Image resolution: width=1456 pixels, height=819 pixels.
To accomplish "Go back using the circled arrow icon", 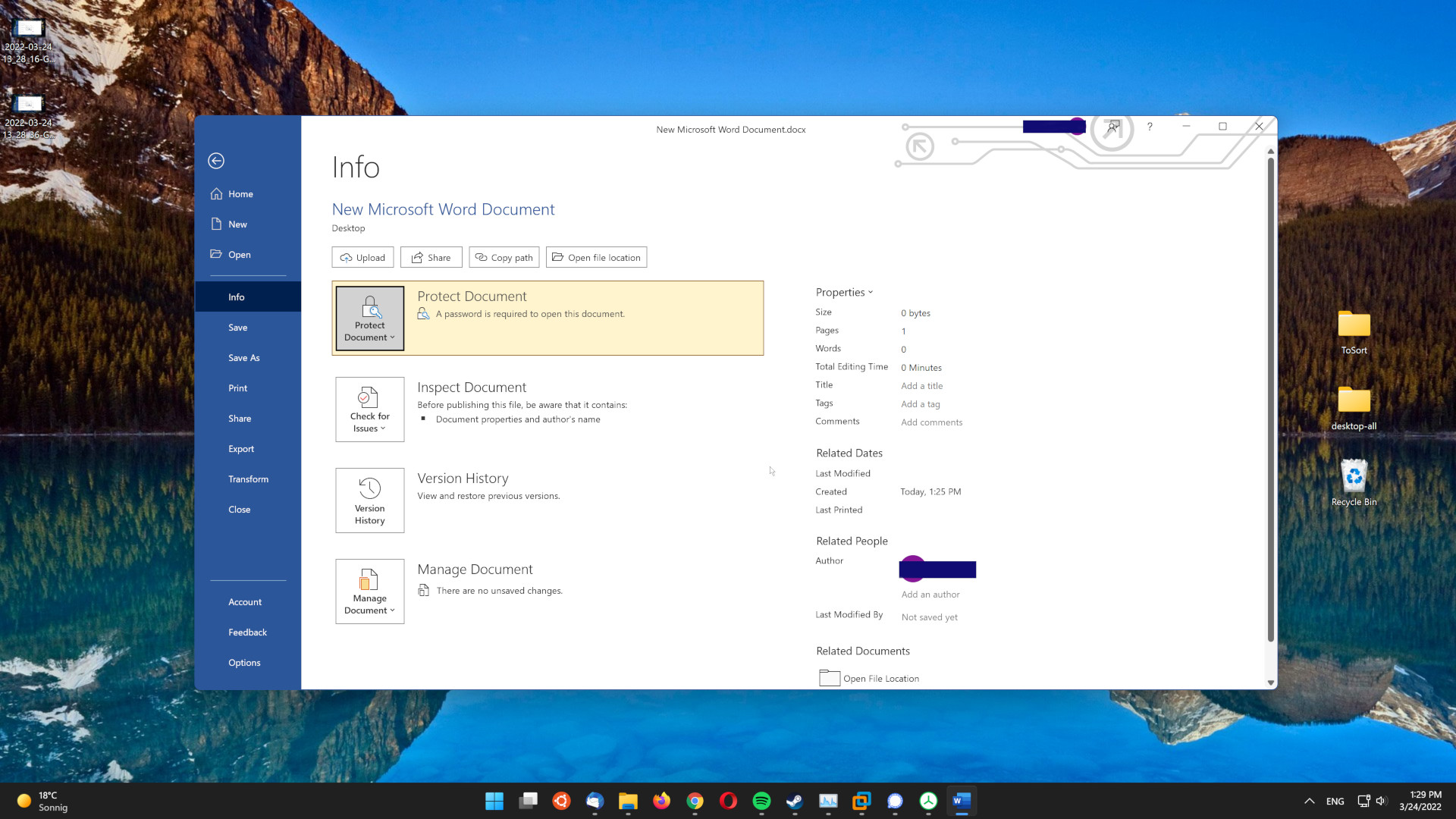I will (x=216, y=161).
